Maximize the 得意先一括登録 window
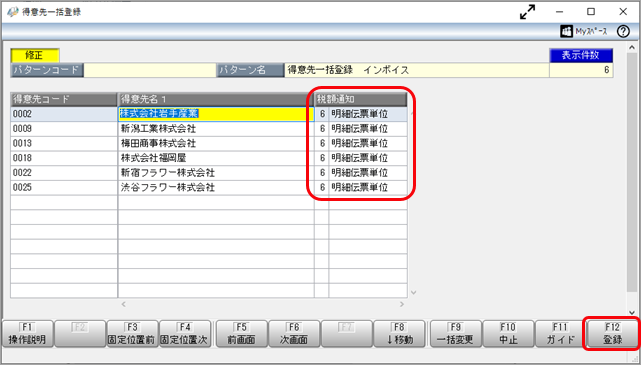 (591, 12)
